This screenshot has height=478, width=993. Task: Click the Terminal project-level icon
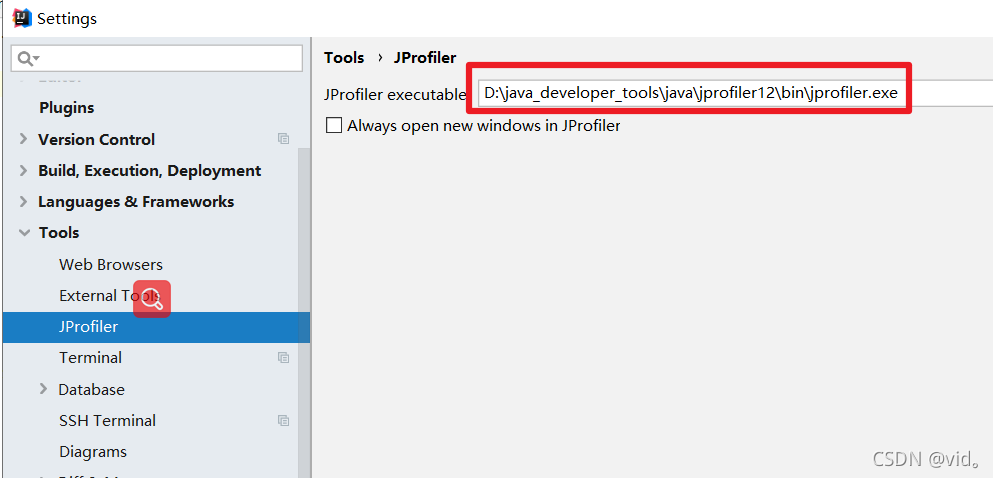click(284, 357)
